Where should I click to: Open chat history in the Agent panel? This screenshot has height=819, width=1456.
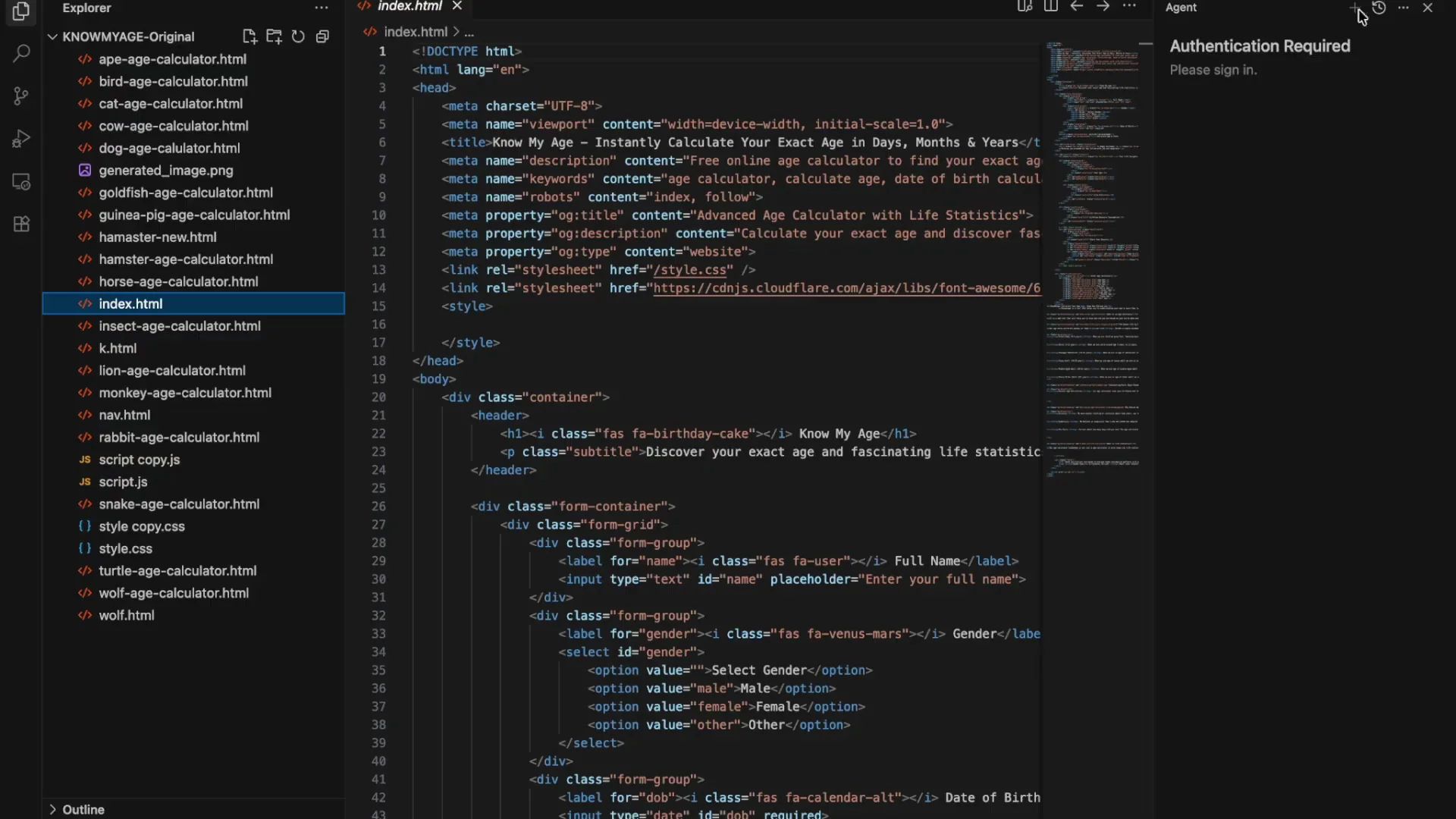tap(1379, 8)
